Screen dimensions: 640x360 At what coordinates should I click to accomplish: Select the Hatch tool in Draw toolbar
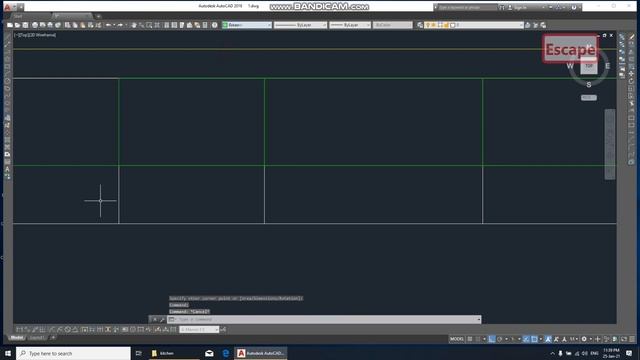click(x=7, y=140)
